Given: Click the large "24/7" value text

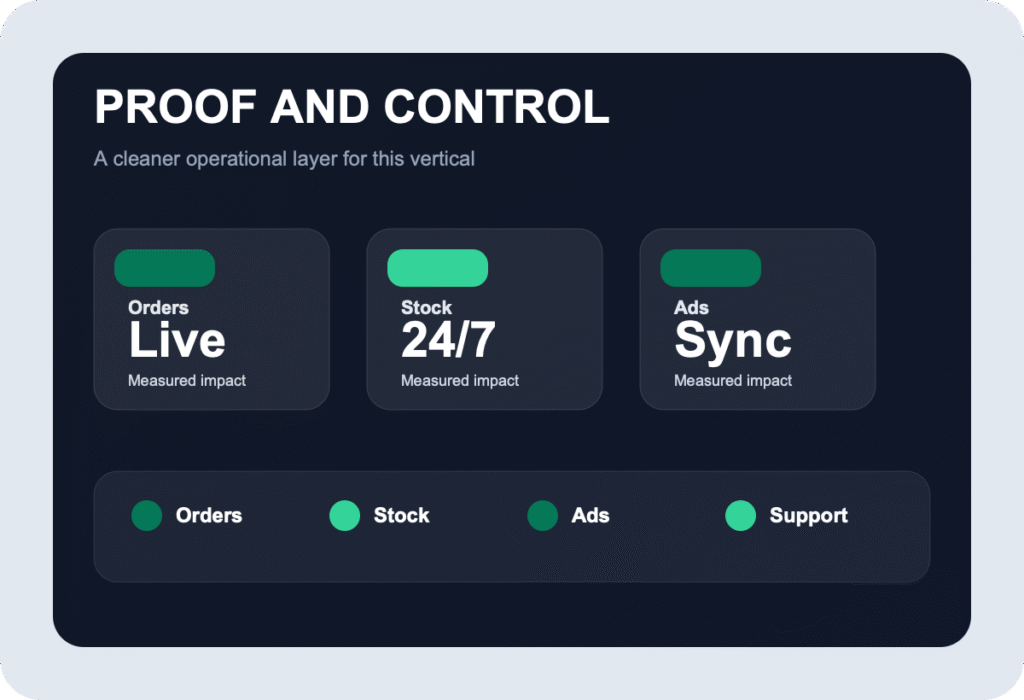Looking at the screenshot, I should point(448,341).
